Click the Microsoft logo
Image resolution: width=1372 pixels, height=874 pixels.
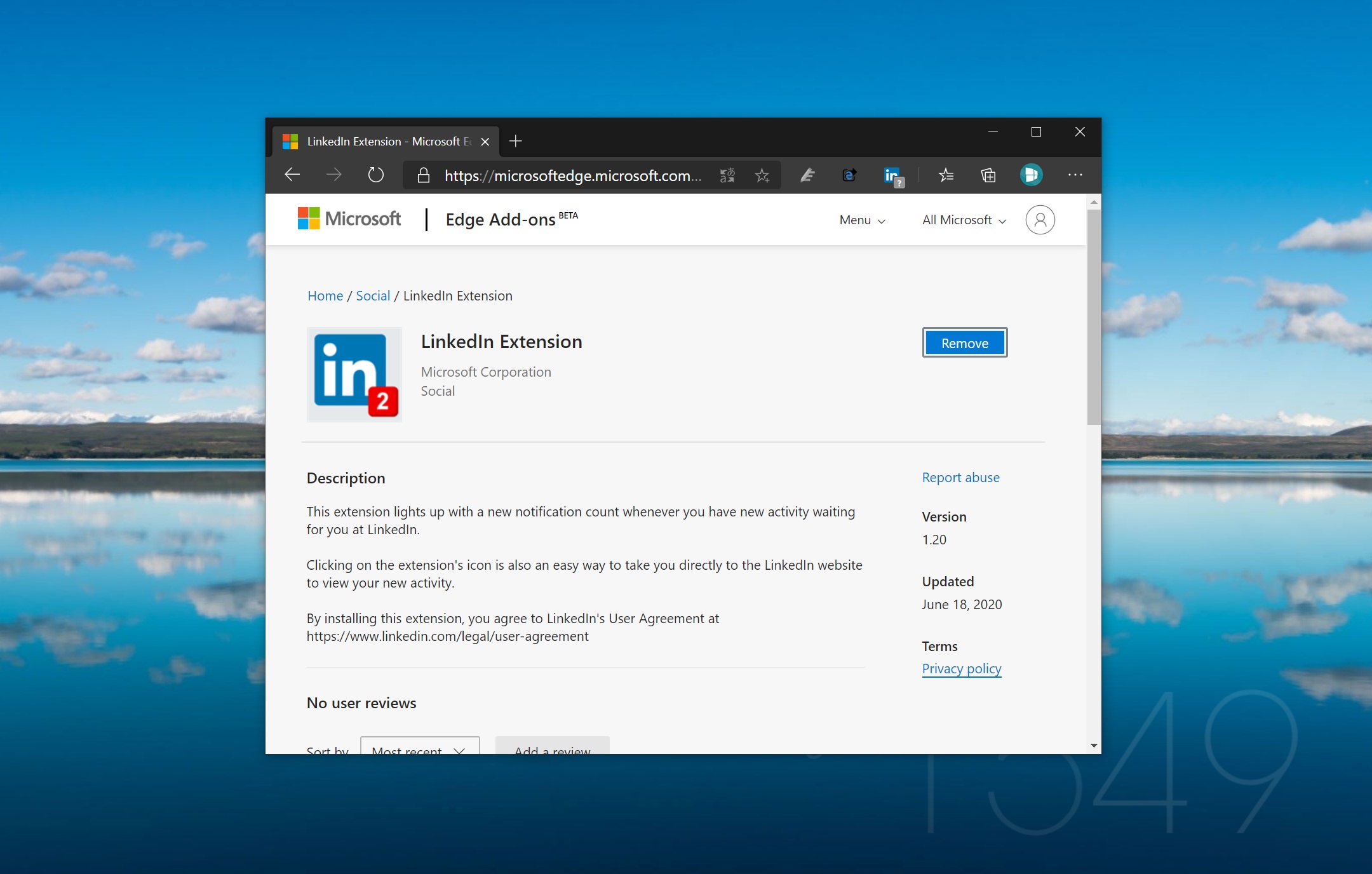(x=349, y=219)
